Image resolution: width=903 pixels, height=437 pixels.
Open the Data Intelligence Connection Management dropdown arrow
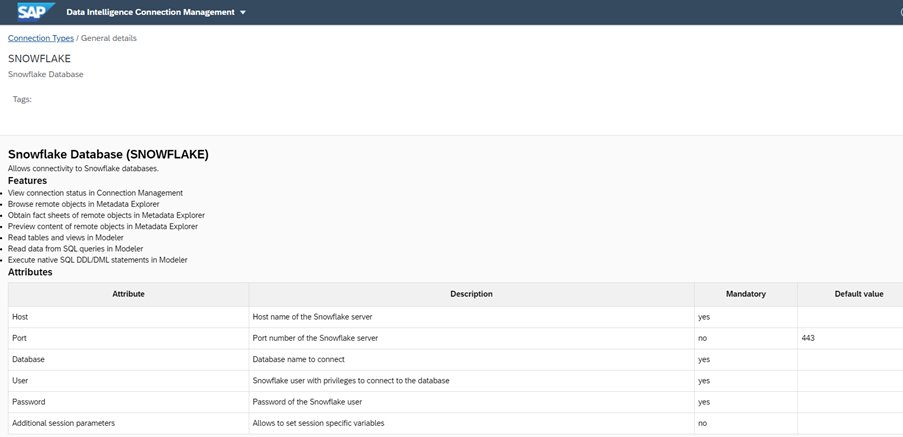coord(243,13)
